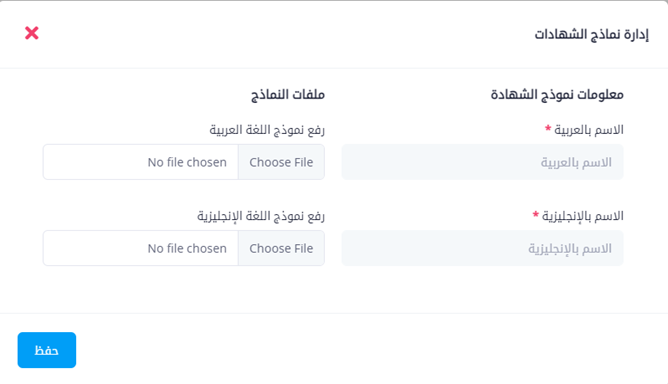The image size is (668, 384).
Task: Select the رفع نموذج اللغة الإنجليزية label
Action: (x=261, y=216)
